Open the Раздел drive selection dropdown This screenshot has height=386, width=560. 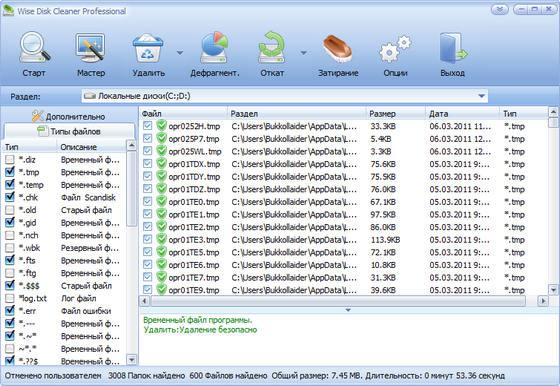point(284,96)
